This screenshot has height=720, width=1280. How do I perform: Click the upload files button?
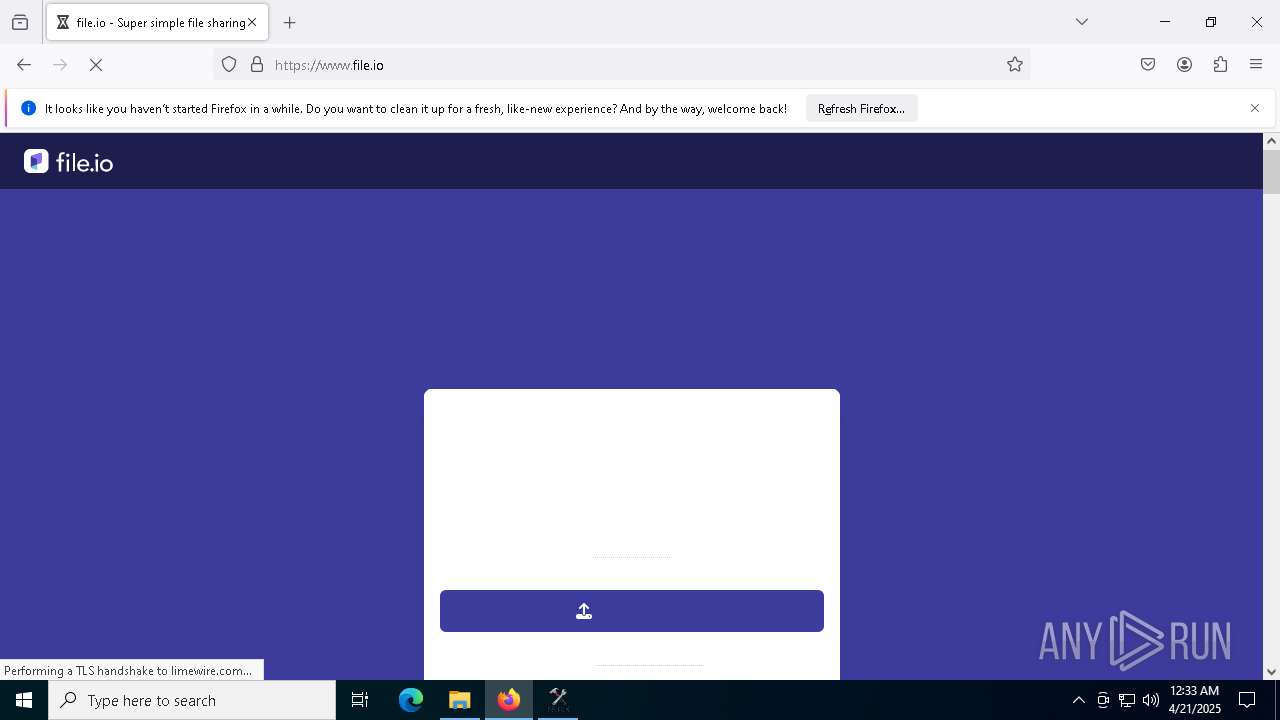(632, 611)
